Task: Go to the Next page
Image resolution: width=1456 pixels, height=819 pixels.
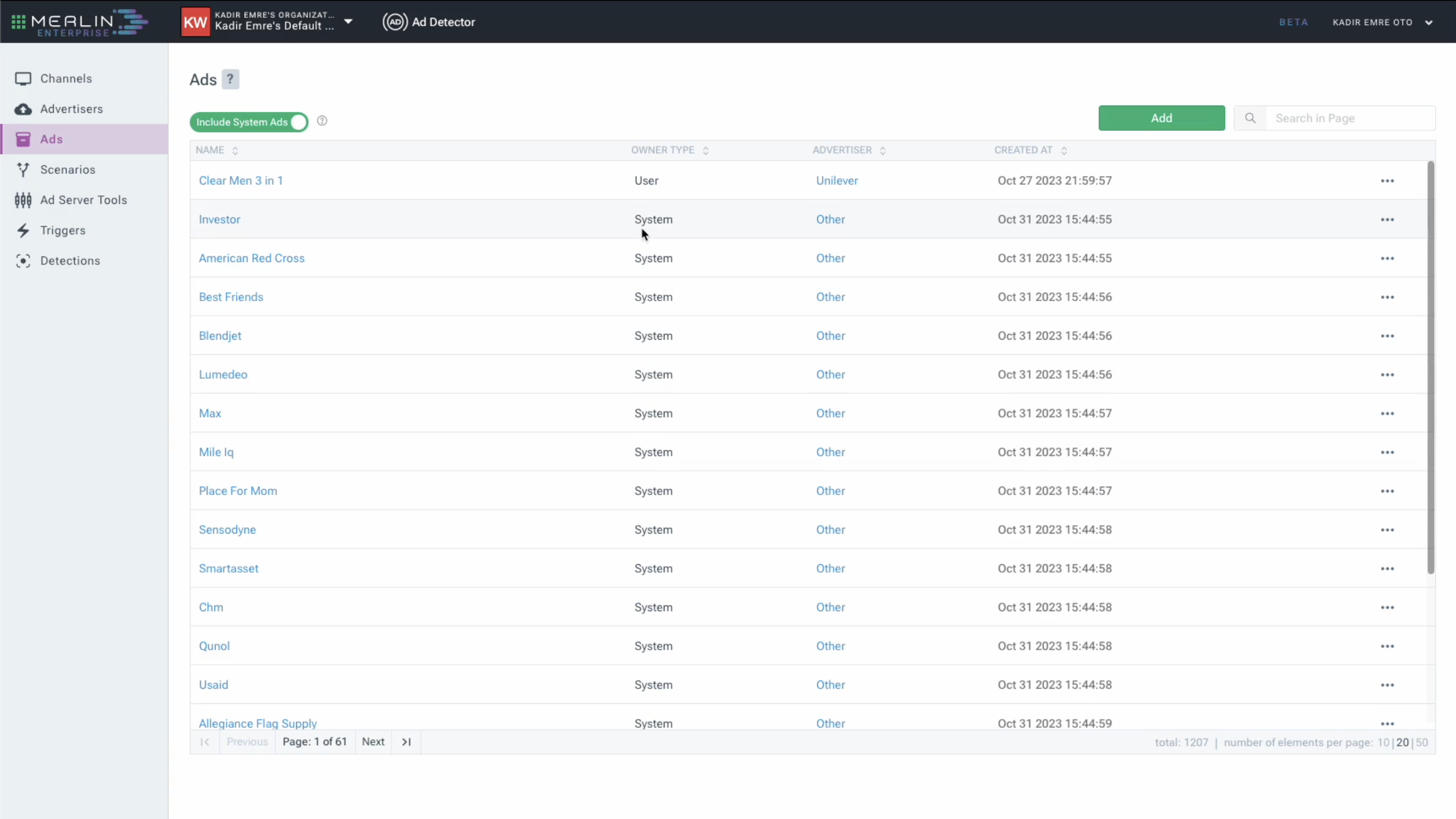Action: click(373, 741)
